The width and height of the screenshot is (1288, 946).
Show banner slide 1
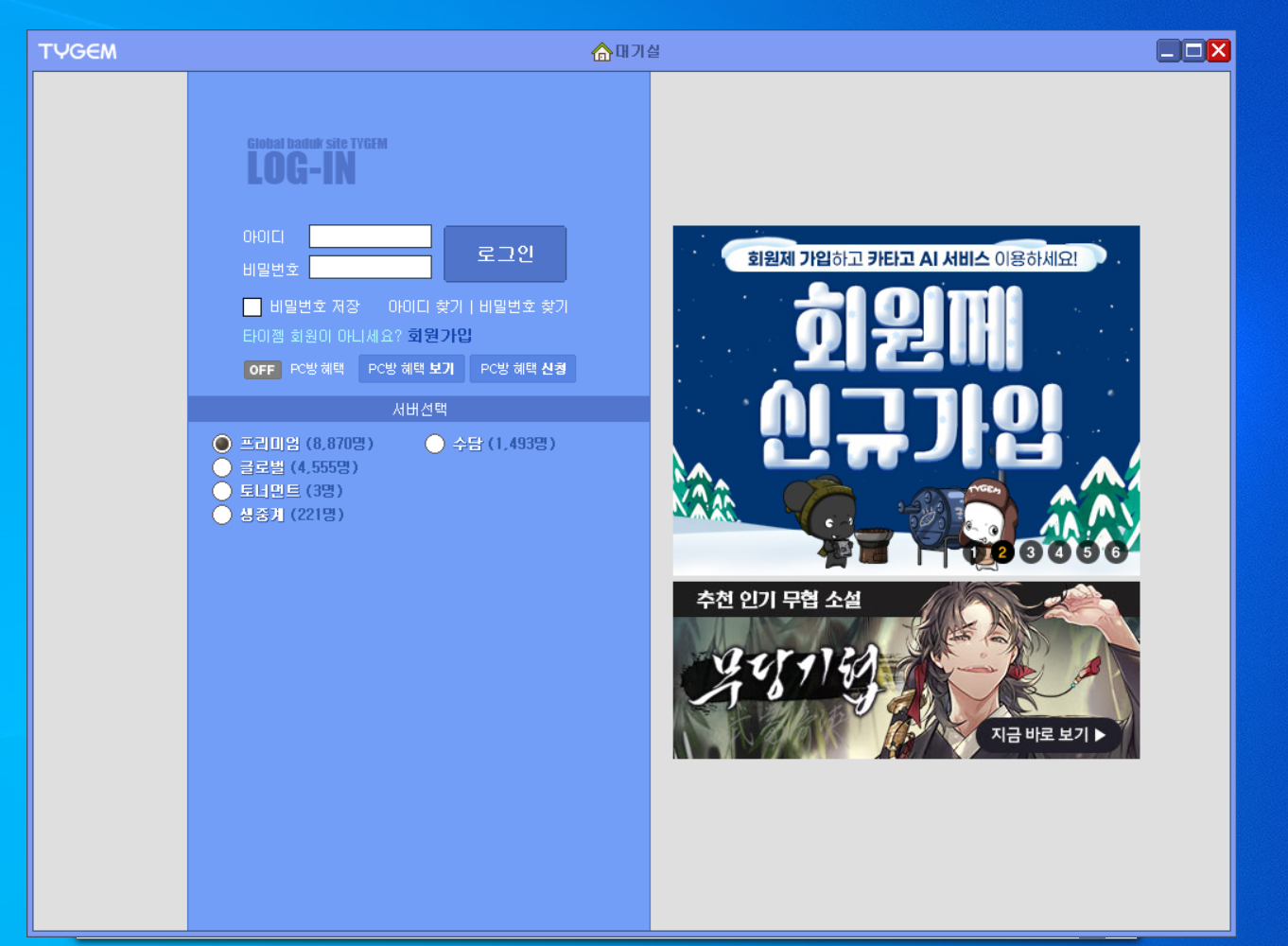tap(974, 552)
